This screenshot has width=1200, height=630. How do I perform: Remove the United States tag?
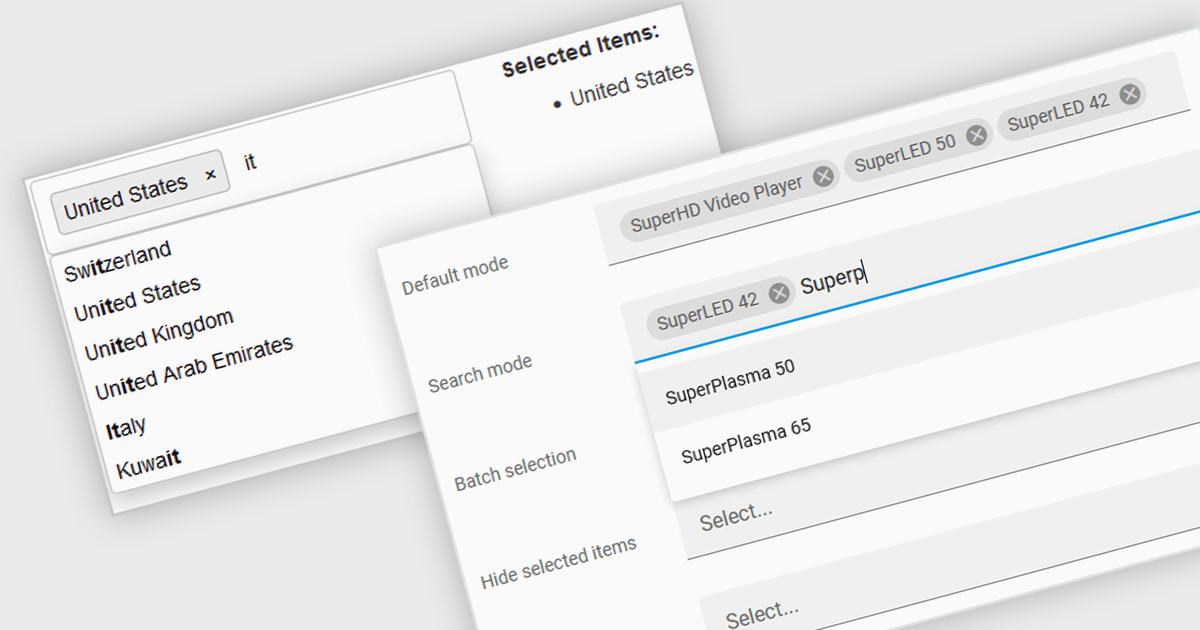pos(210,175)
